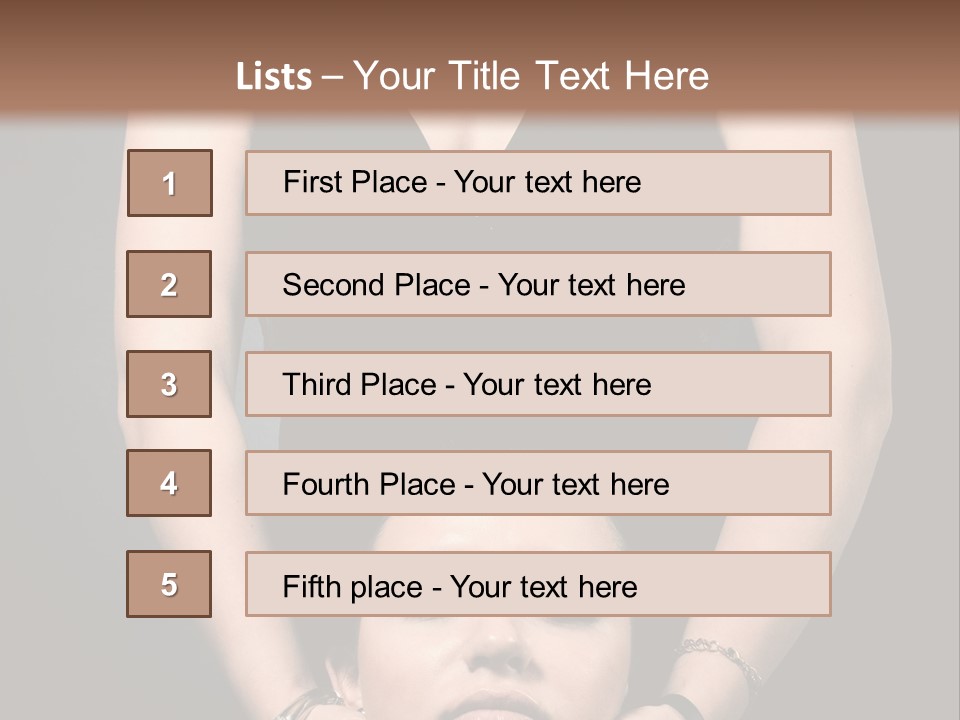Click the word "Fifth" in the last row
Screen dimensions: 960x720
(311, 586)
